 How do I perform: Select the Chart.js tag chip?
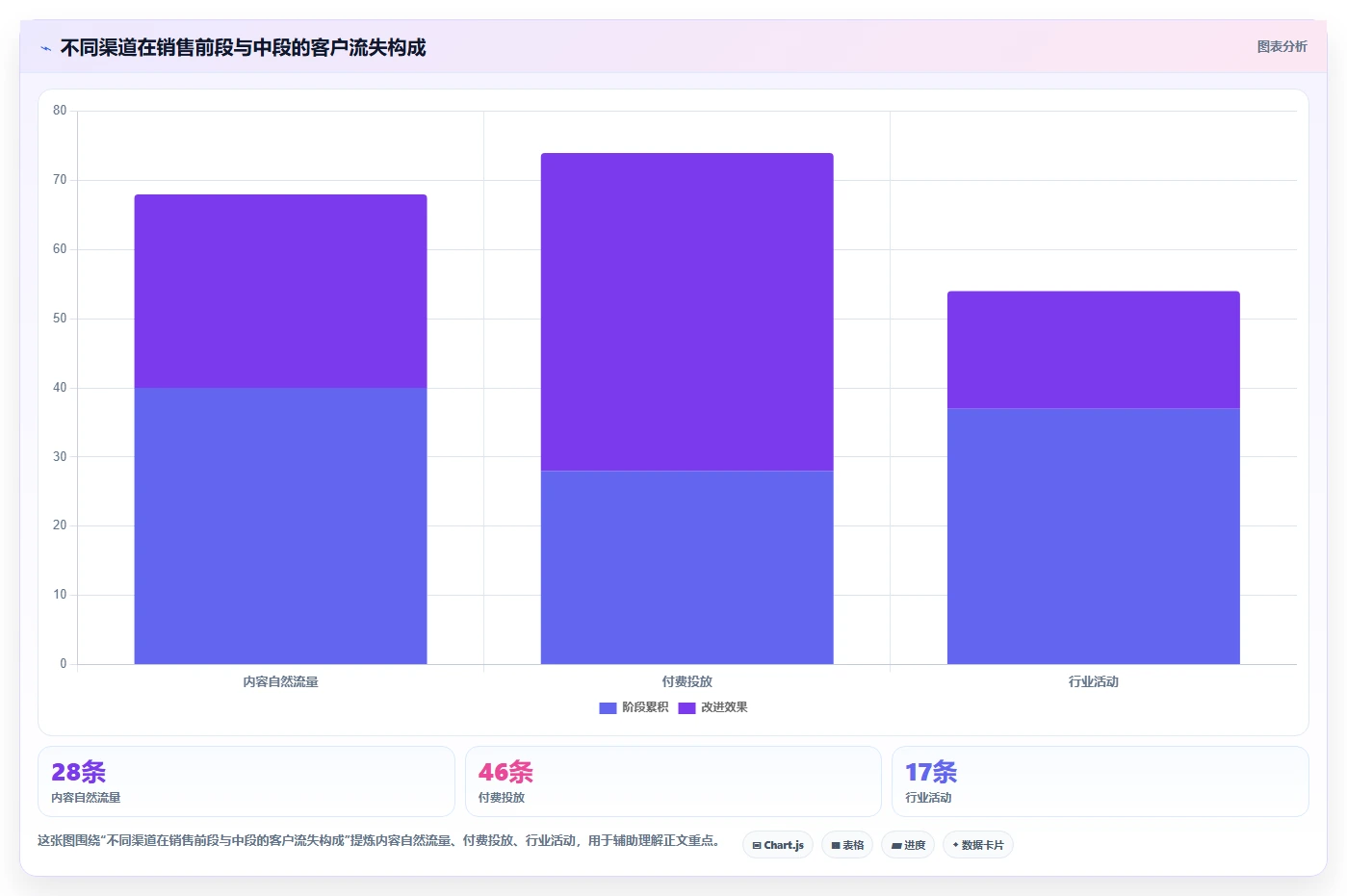tap(778, 845)
